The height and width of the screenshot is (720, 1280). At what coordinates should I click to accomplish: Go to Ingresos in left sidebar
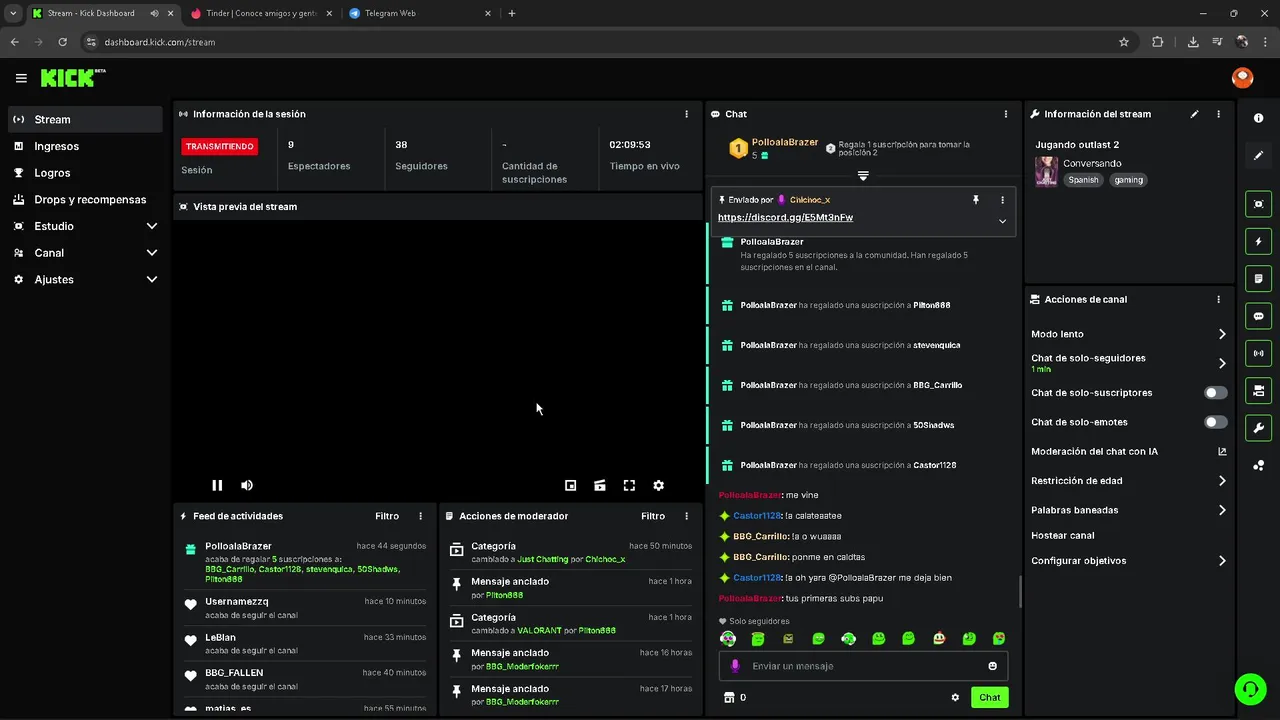(x=85, y=146)
